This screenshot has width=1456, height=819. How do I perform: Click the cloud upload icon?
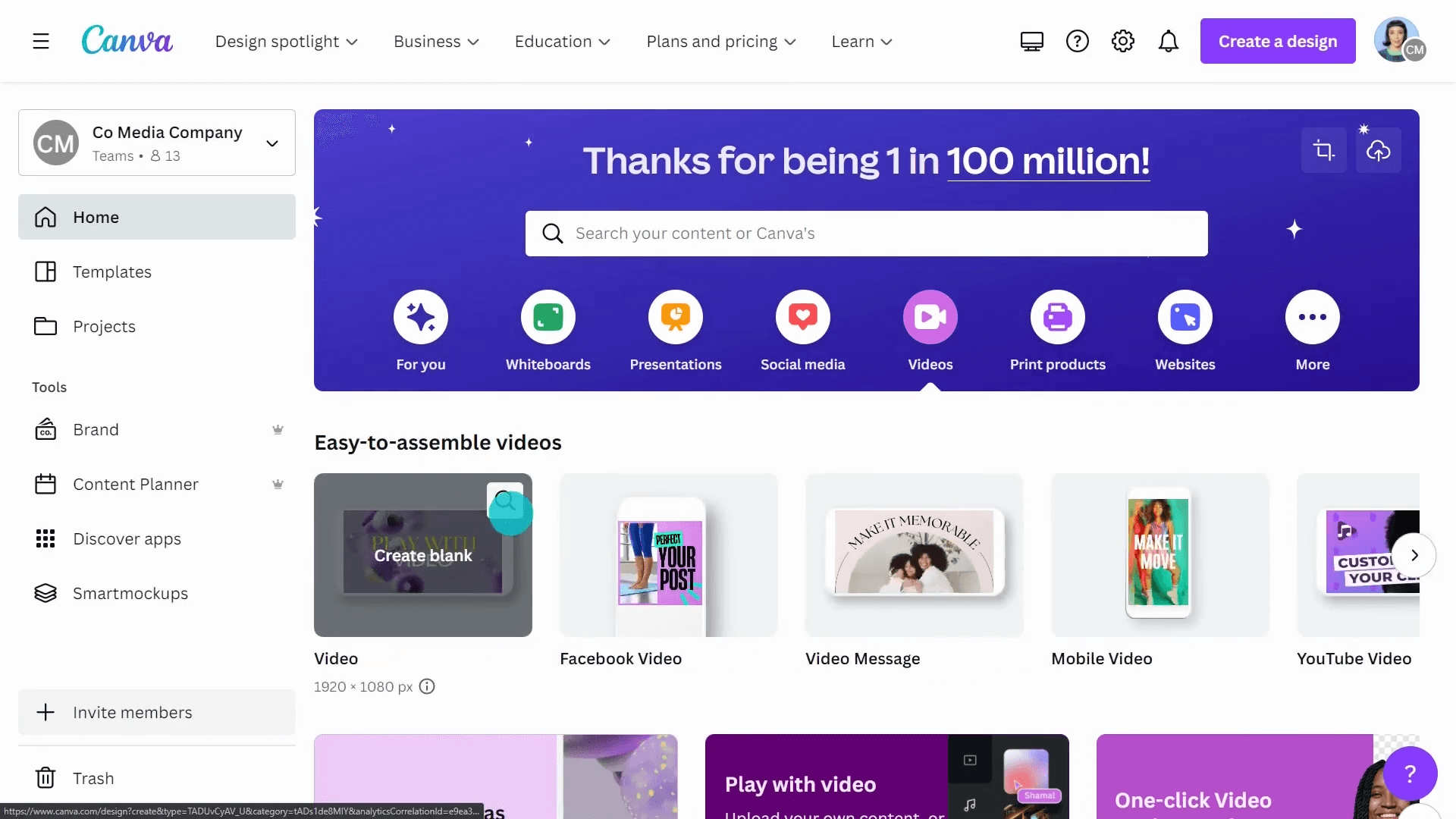click(1379, 150)
